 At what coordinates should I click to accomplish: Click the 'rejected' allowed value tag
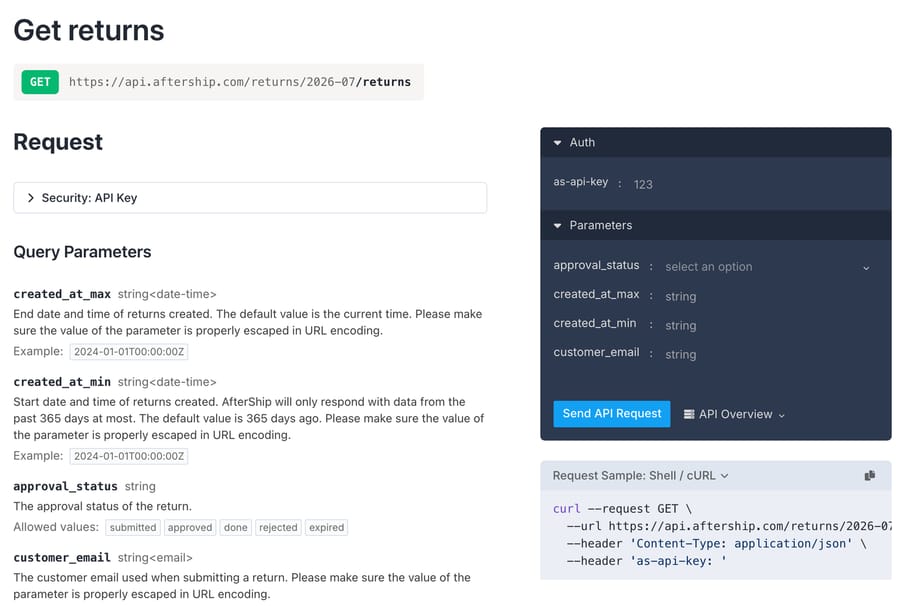[278, 527]
